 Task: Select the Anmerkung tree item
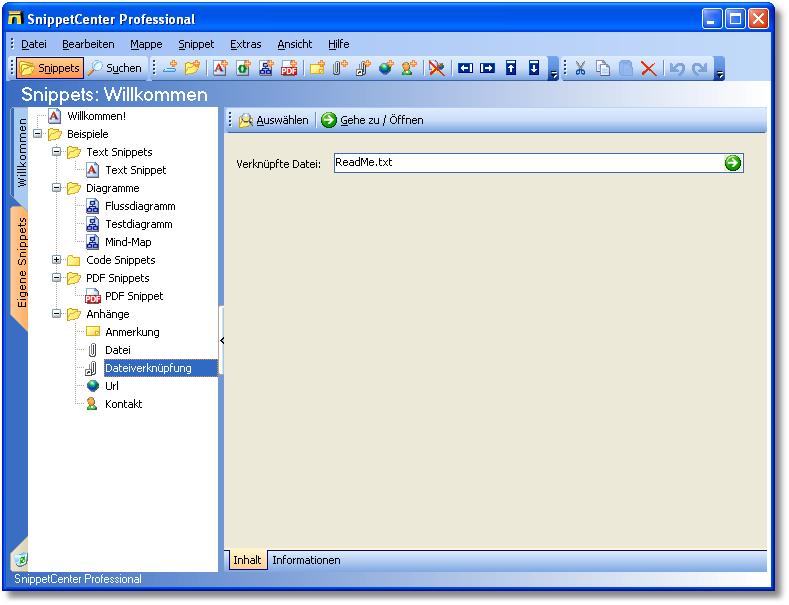pos(132,332)
